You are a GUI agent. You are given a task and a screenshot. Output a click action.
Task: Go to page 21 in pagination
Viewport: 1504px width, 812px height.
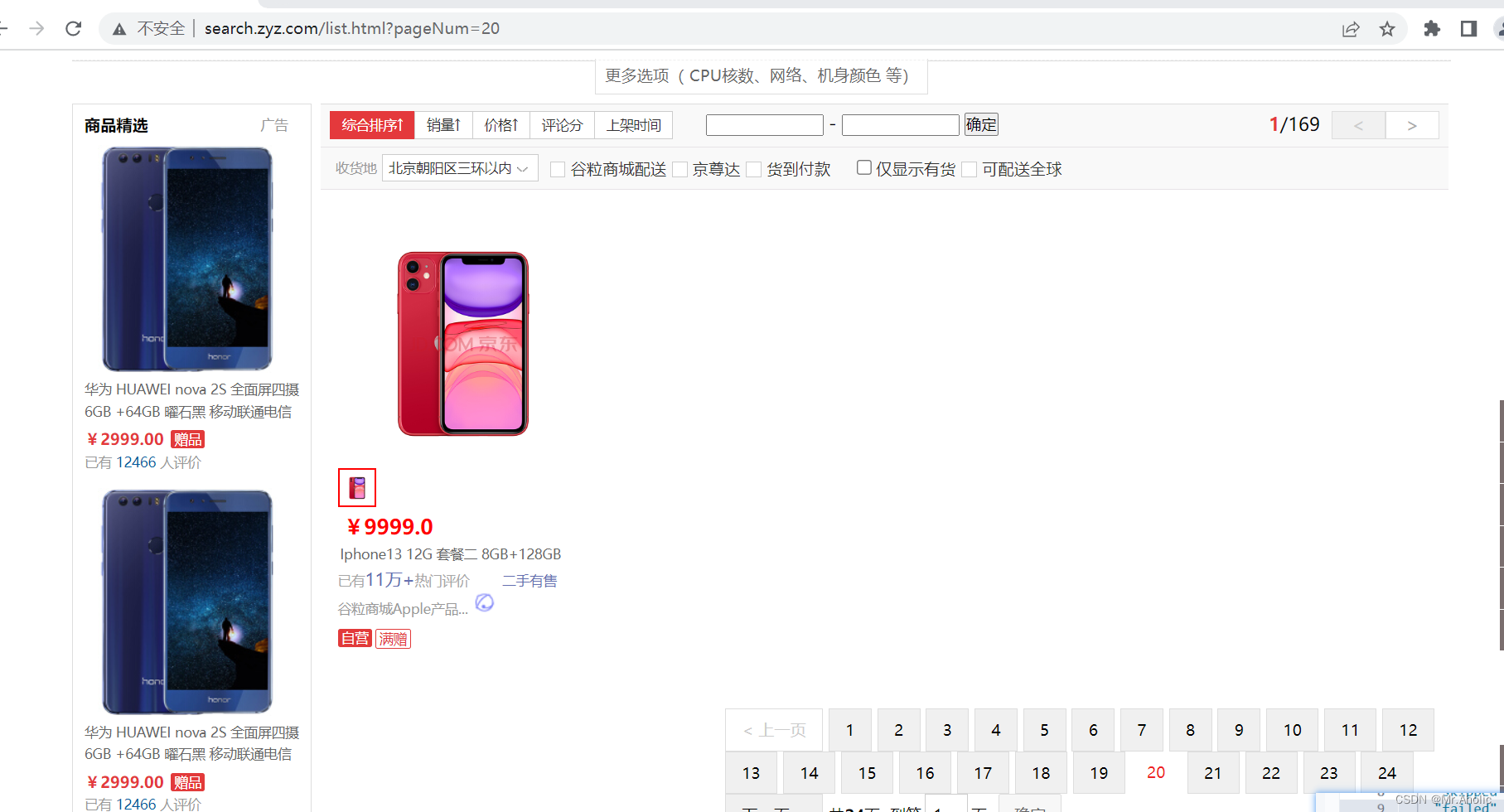tap(1213, 773)
